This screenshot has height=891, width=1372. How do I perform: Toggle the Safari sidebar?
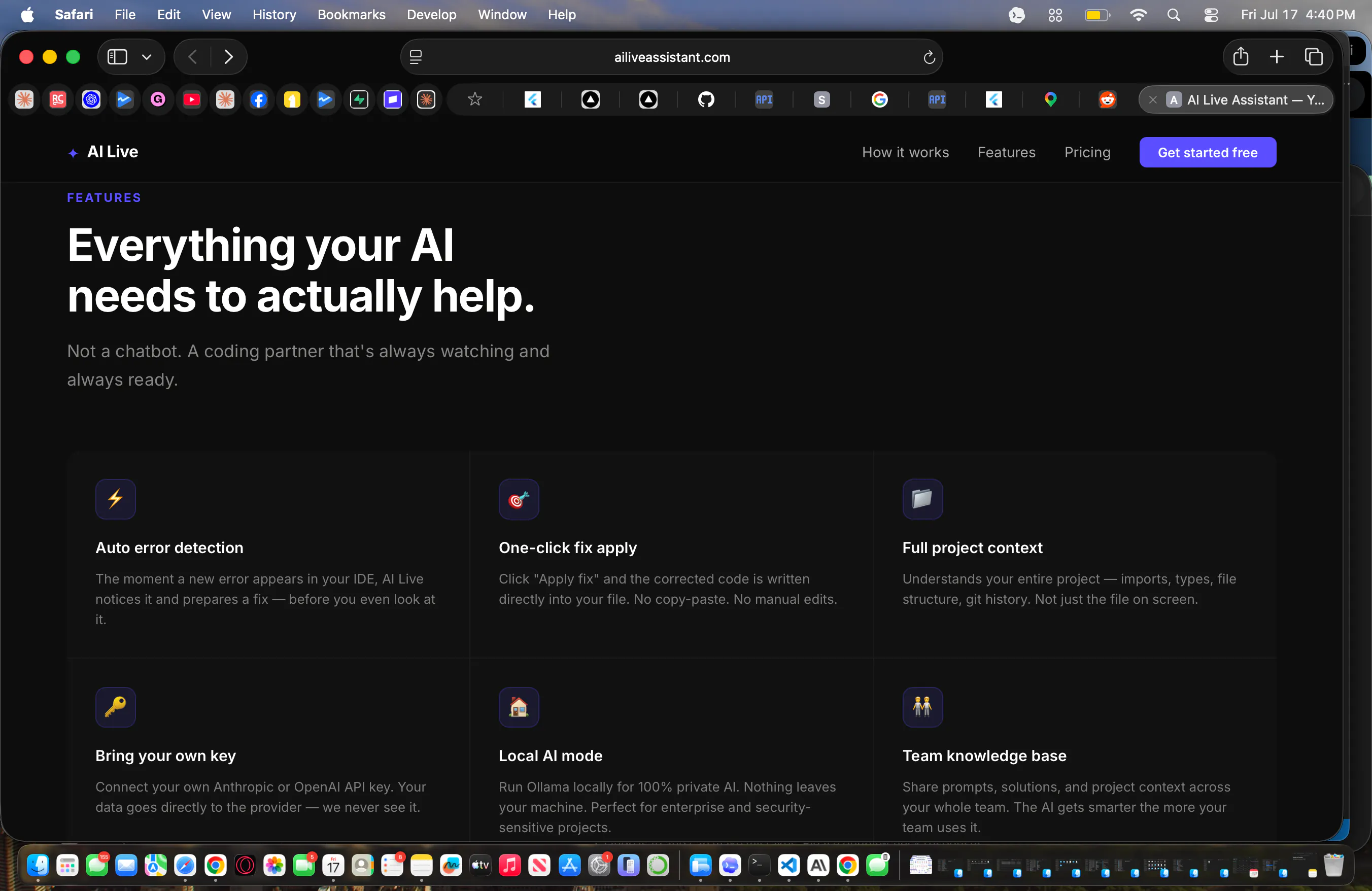tap(117, 56)
